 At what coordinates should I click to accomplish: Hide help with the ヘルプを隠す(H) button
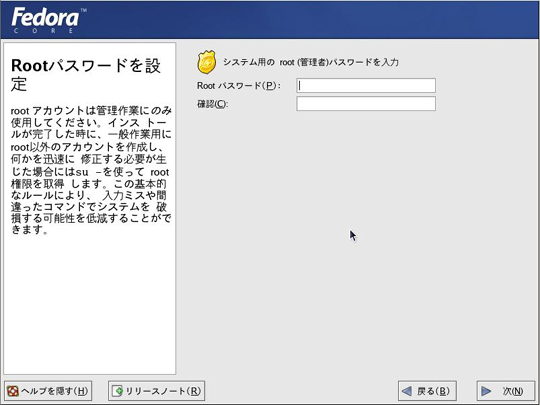pos(48,391)
